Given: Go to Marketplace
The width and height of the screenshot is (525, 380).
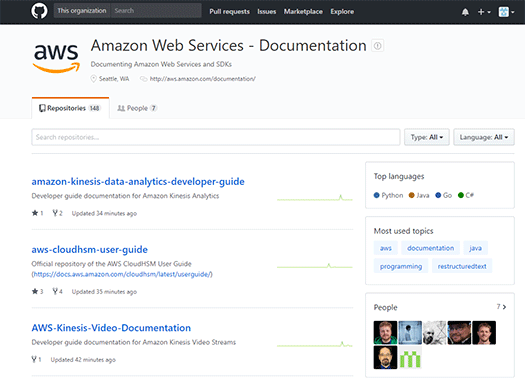Looking at the screenshot, I should pyautogui.click(x=303, y=12).
